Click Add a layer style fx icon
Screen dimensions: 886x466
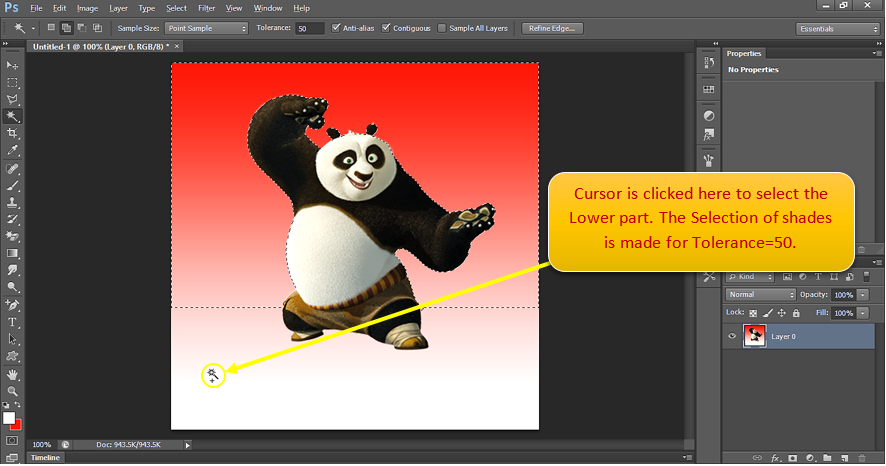point(776,458)
